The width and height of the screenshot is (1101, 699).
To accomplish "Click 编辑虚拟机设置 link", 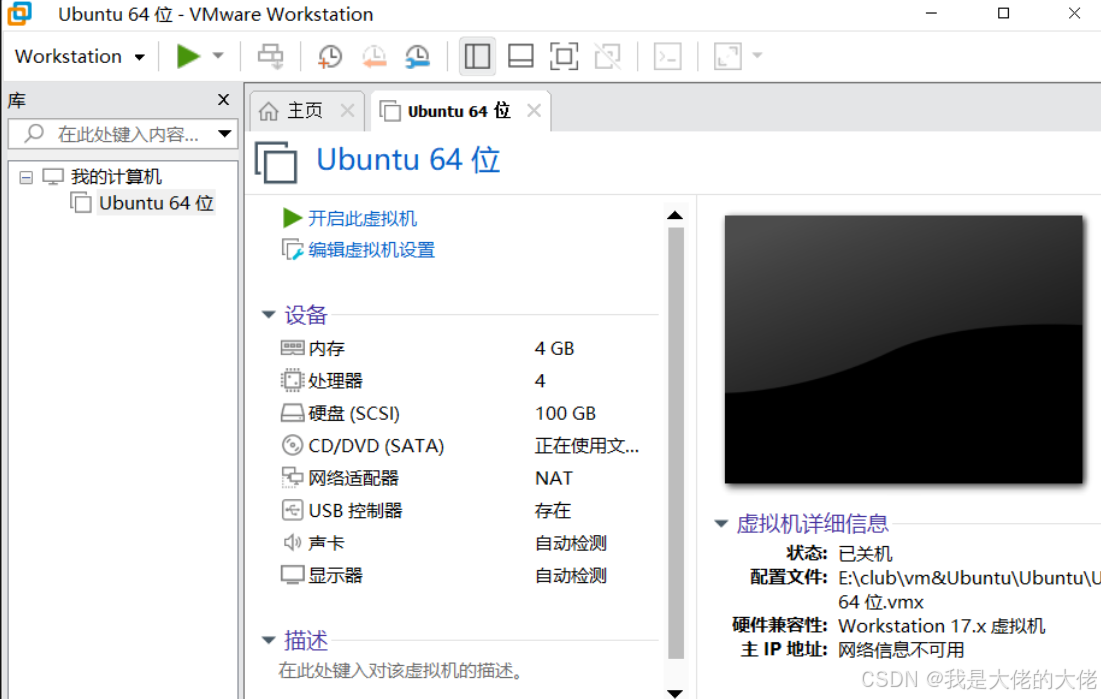I will click(x=371, y=250).
